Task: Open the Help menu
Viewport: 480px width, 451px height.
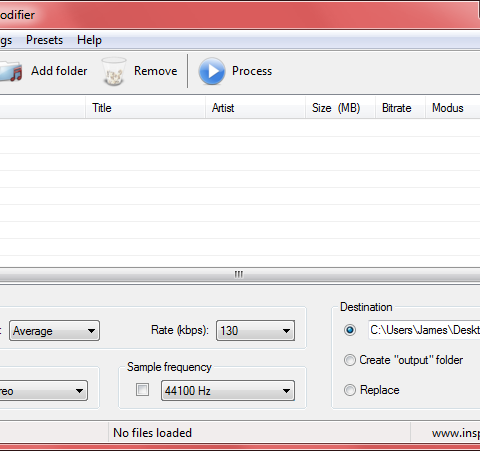Action: pyautogui.click(x=89, y=40)
